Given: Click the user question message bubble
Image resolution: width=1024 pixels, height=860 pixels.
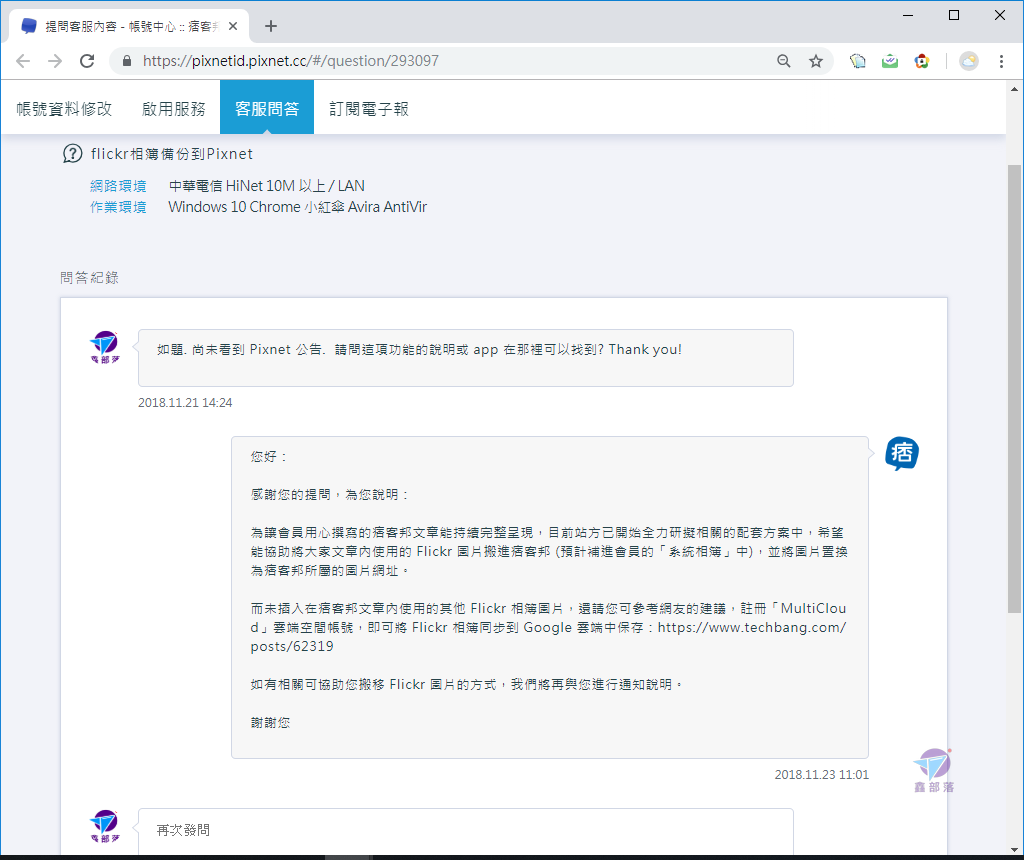Looking at the screenshot, I should click(x=466, y=358).
